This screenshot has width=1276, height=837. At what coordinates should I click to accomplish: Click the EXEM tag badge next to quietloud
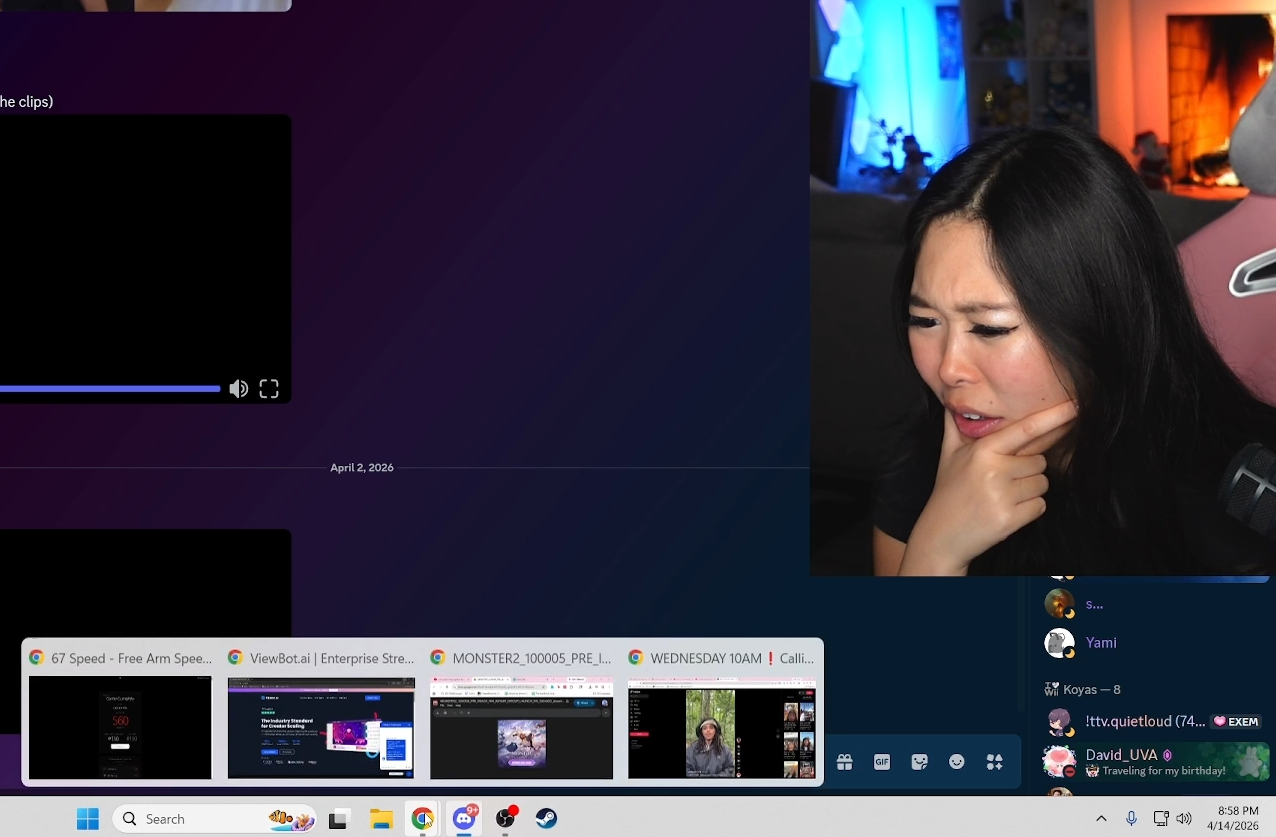click(x=1236, y=721)
